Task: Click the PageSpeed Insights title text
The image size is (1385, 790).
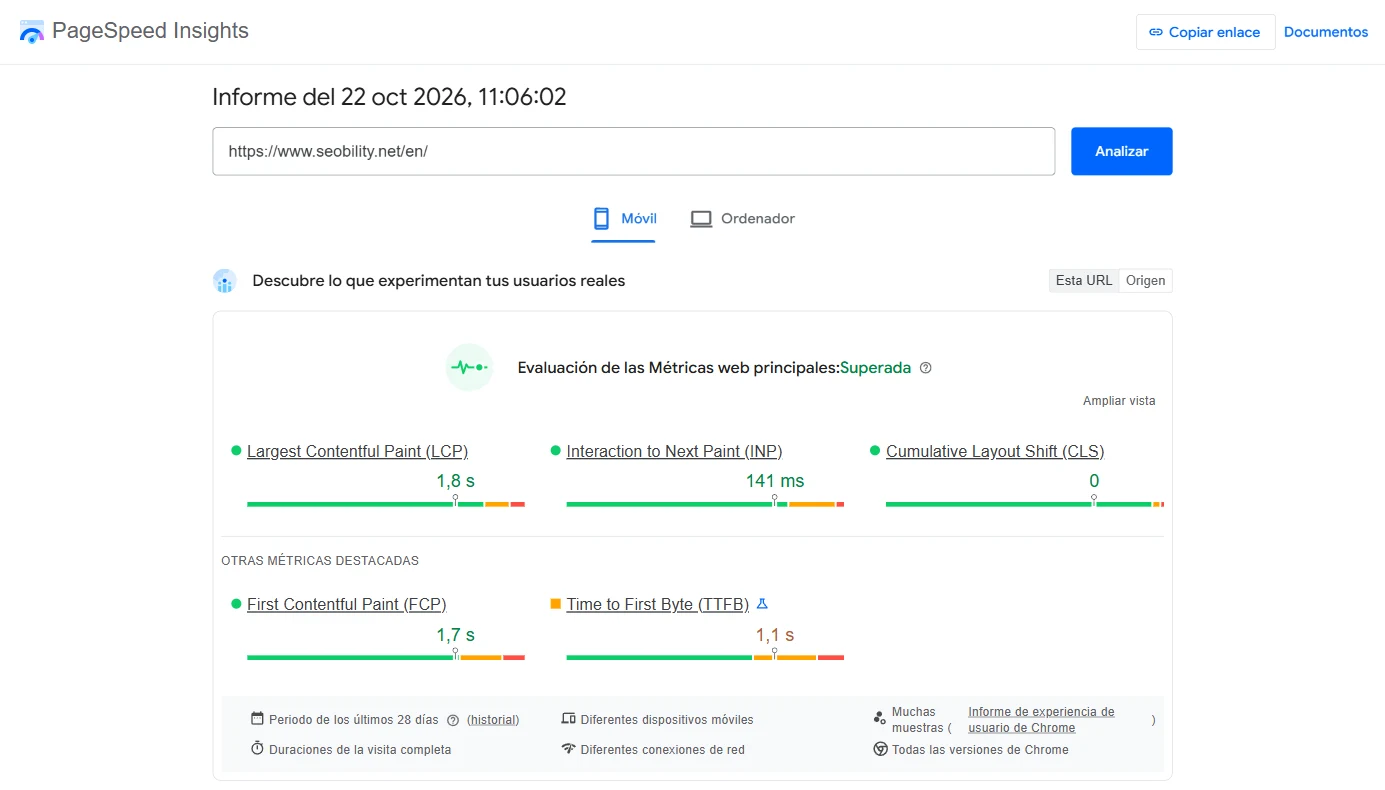Action: click(x=150, y=31)
